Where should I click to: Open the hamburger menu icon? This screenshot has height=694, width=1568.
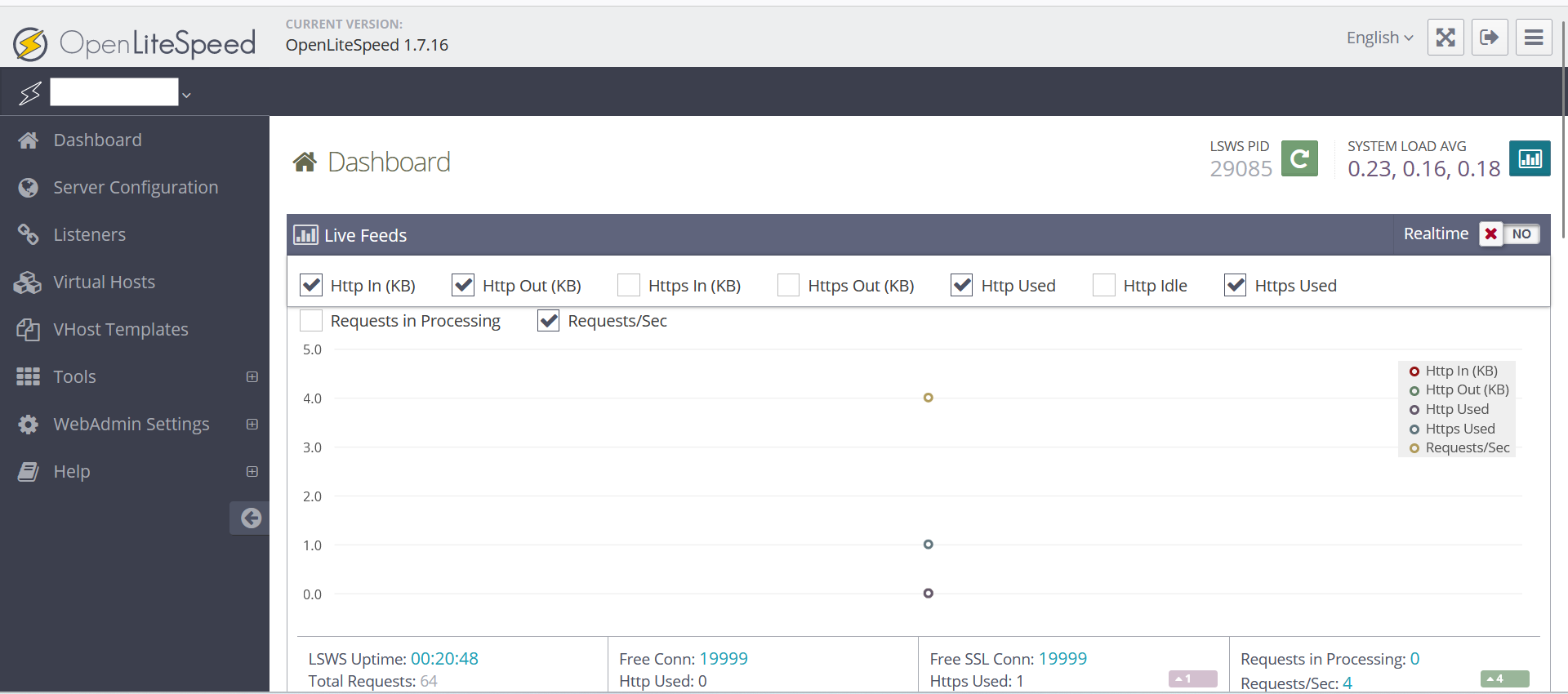pos(1533,38)
